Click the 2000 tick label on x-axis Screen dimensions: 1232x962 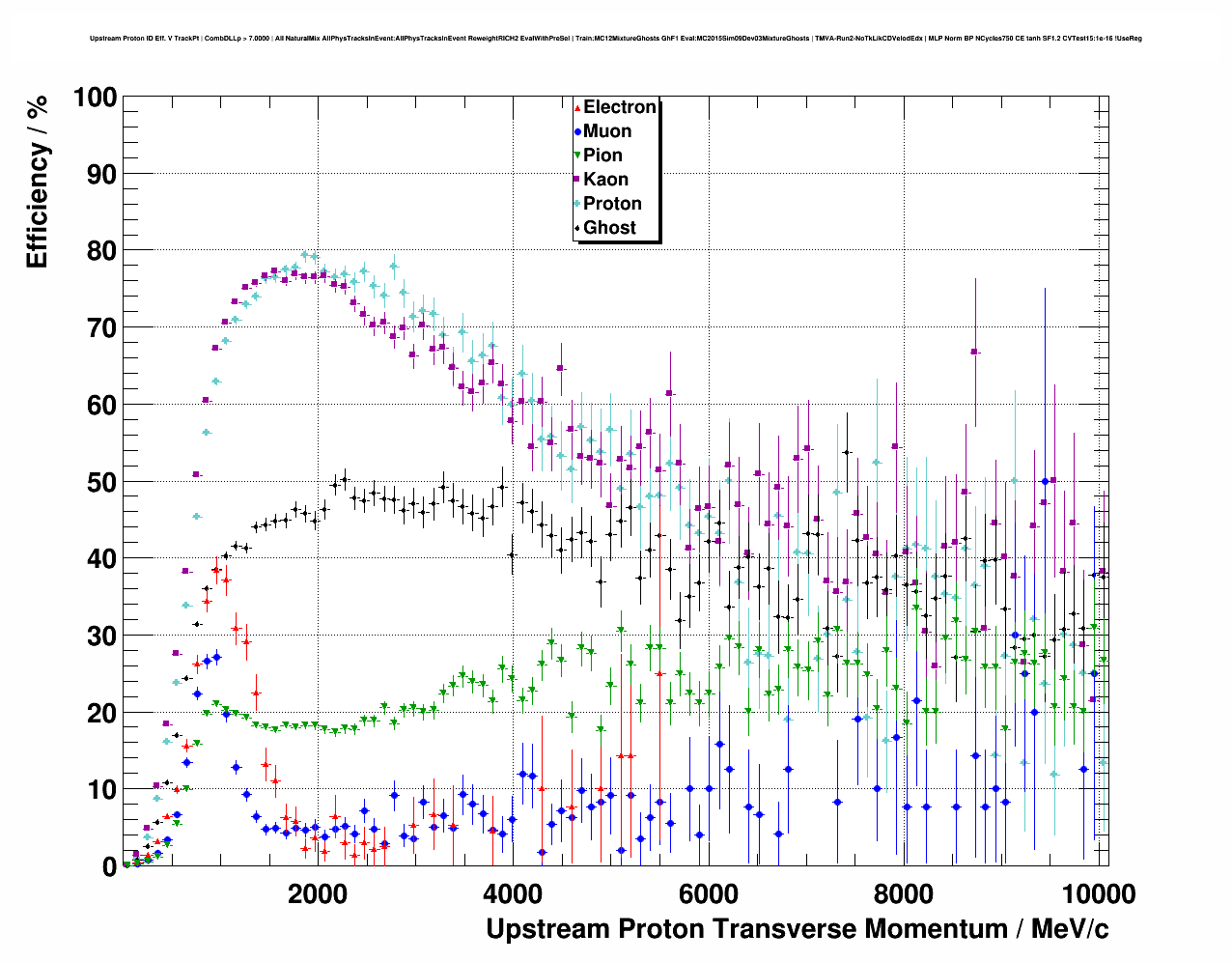317,893
